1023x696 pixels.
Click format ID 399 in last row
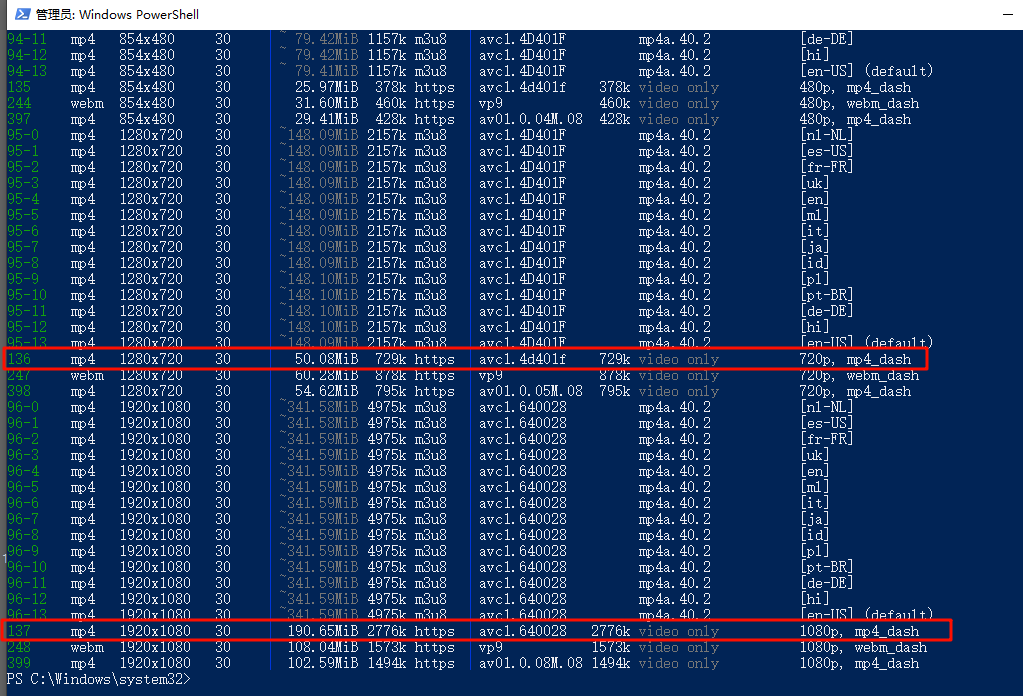[x=19, y=663]
